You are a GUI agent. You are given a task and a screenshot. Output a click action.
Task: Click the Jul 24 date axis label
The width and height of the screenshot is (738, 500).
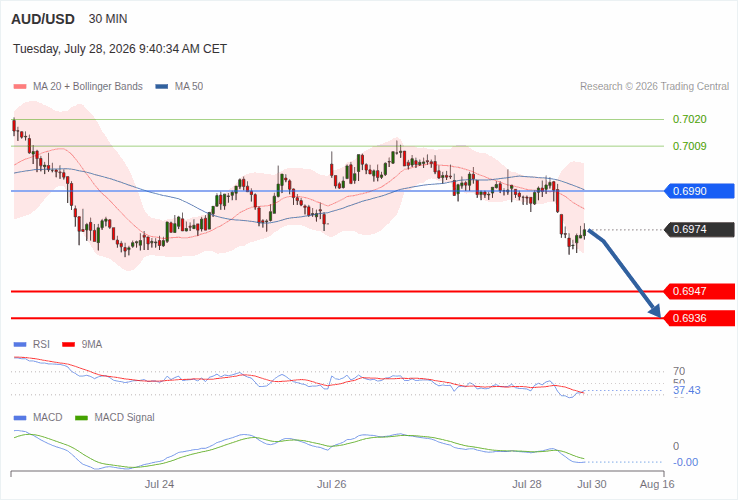tap(160, 484)
